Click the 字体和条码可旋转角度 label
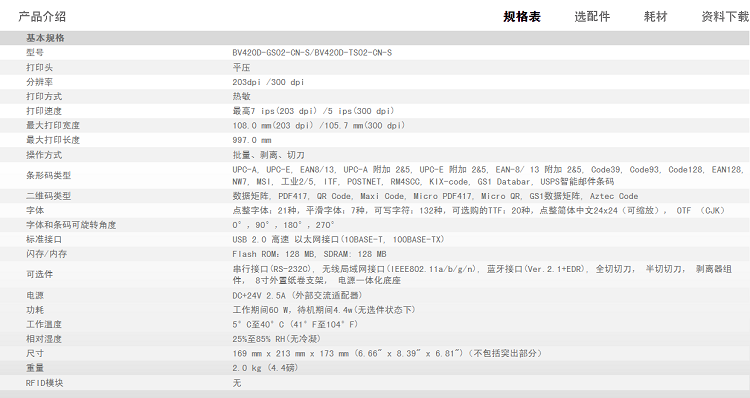 71,225
